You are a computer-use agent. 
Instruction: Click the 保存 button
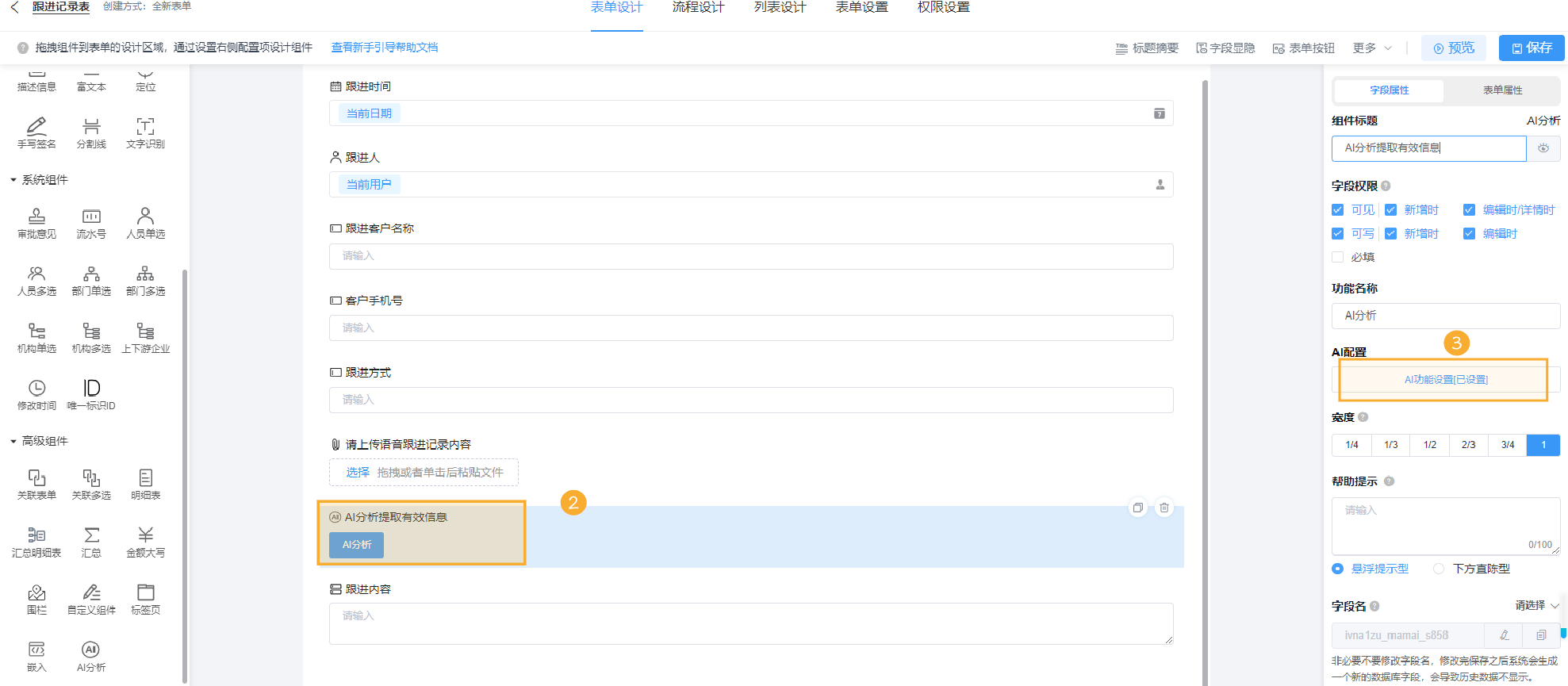[1532, 48]
